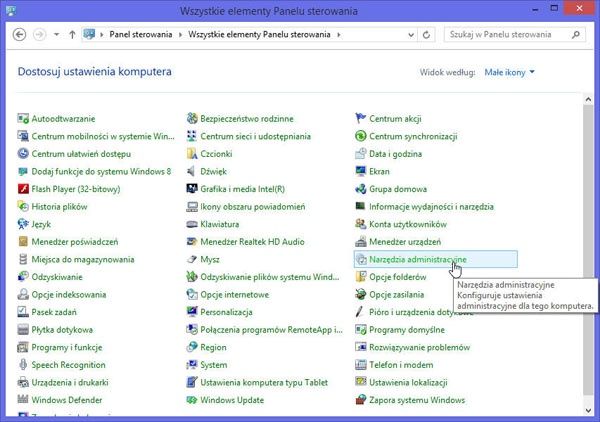
Task: Click the Opcje zasilania icon
Action: pyautogui.click(x=360, y=295)
